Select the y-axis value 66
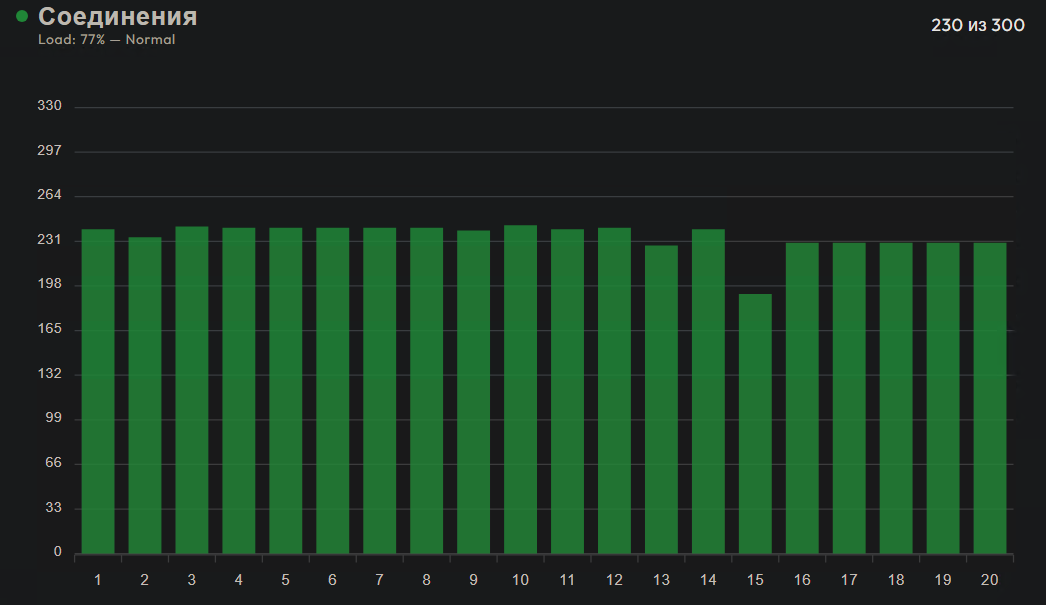1046x605 pixels. [53, 463]
